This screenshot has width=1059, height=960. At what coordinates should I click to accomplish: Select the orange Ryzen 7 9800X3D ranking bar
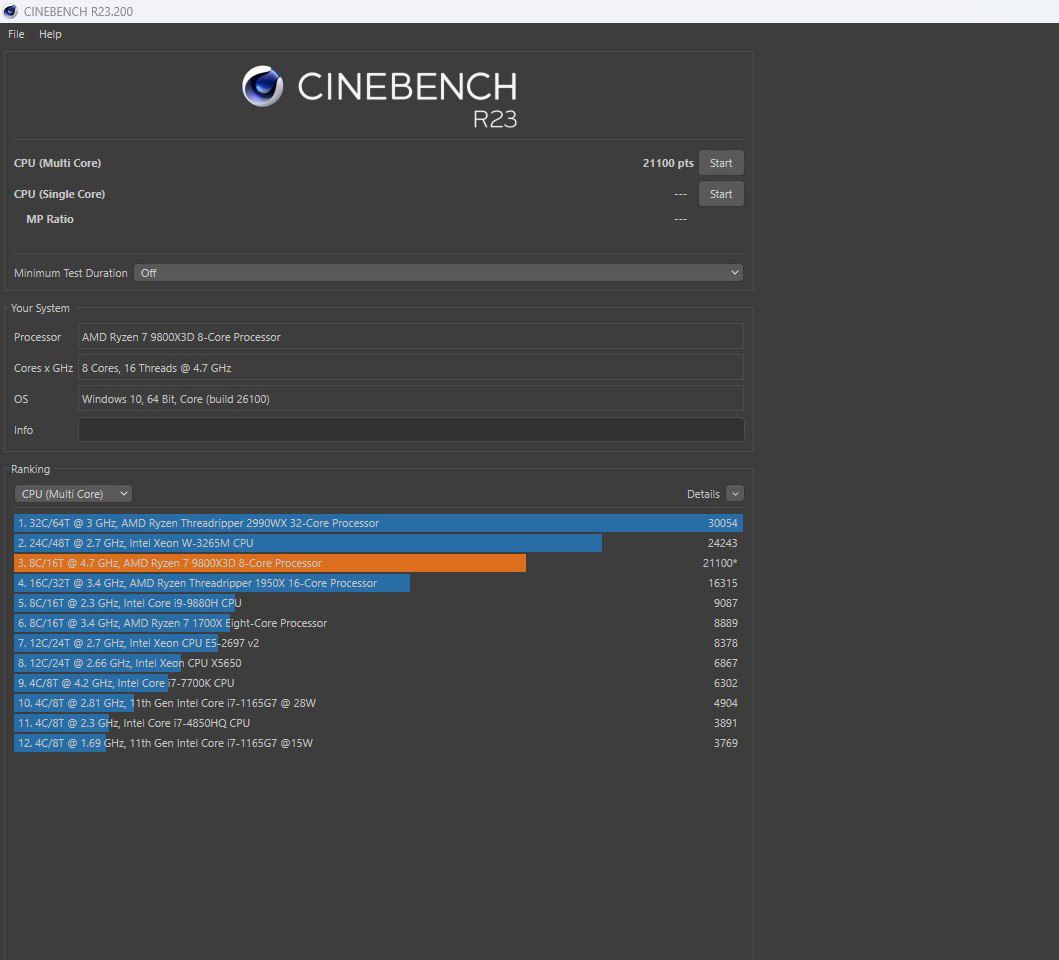click(270, 563)
